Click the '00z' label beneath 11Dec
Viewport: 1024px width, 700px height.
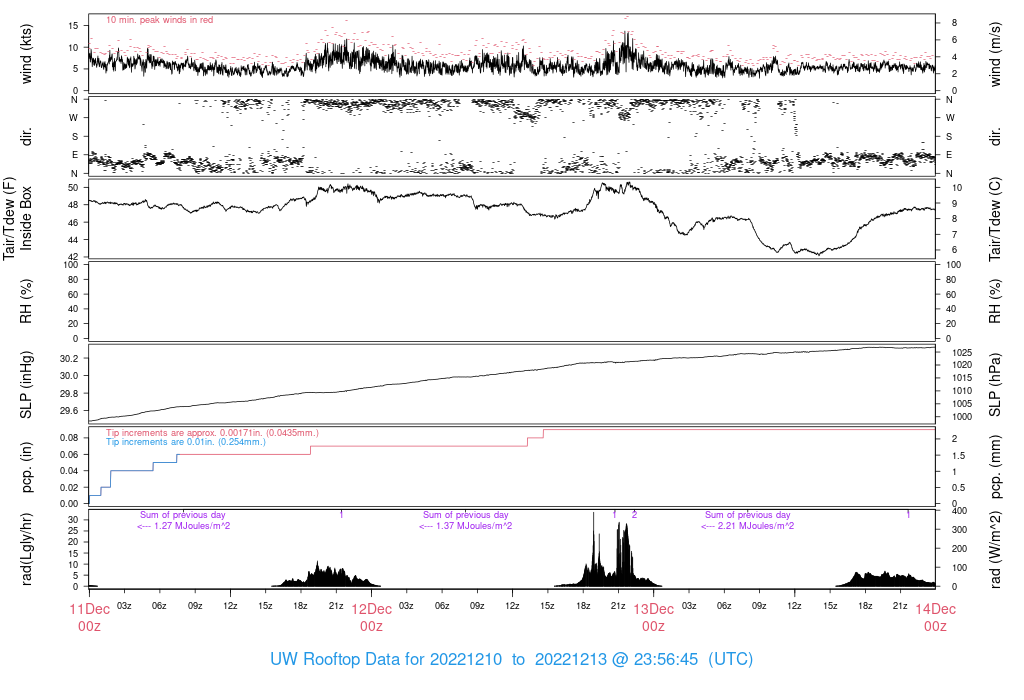(x=89, y=626)
